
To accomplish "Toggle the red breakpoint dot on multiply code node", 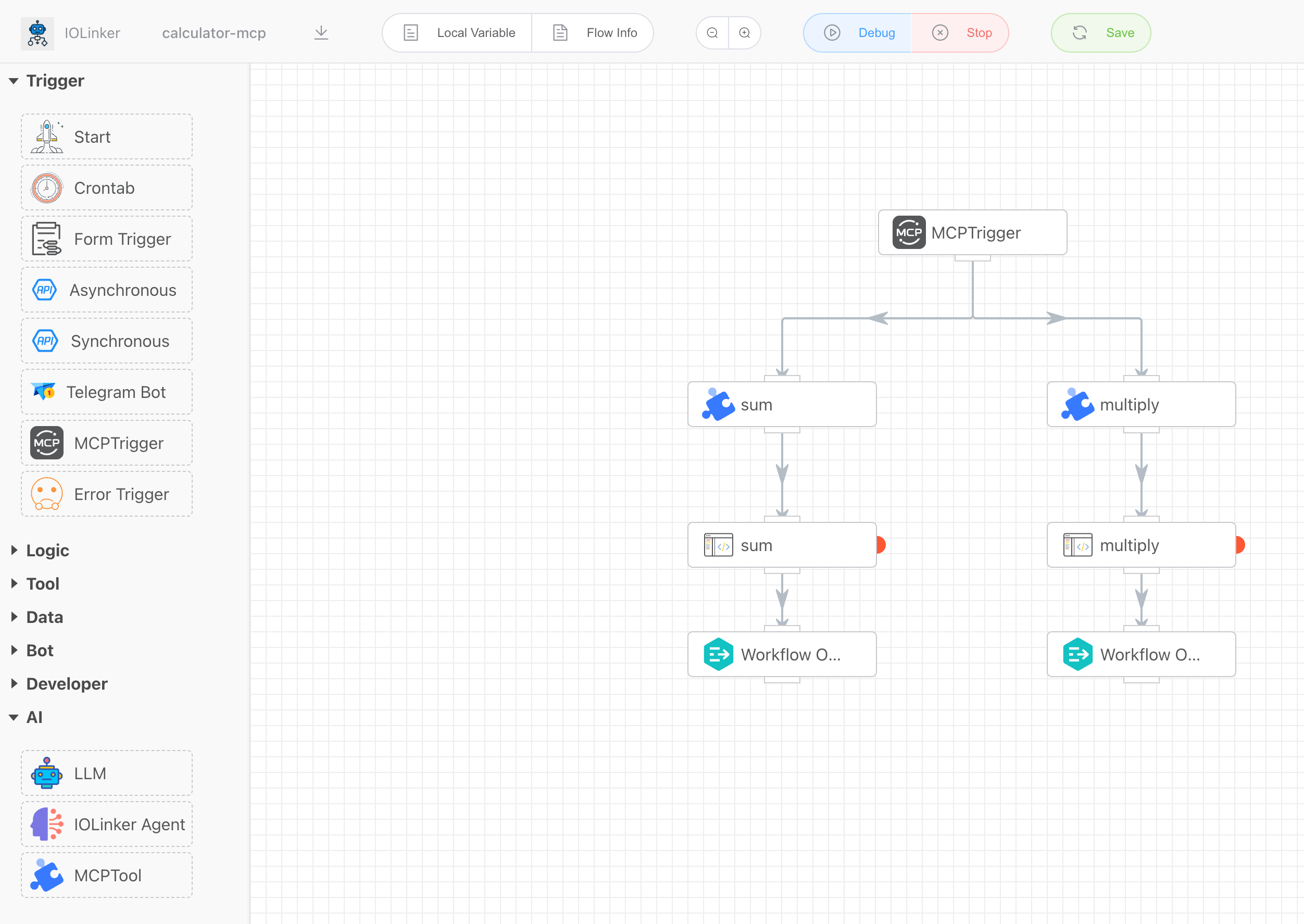I will [x=1240, y=545].
